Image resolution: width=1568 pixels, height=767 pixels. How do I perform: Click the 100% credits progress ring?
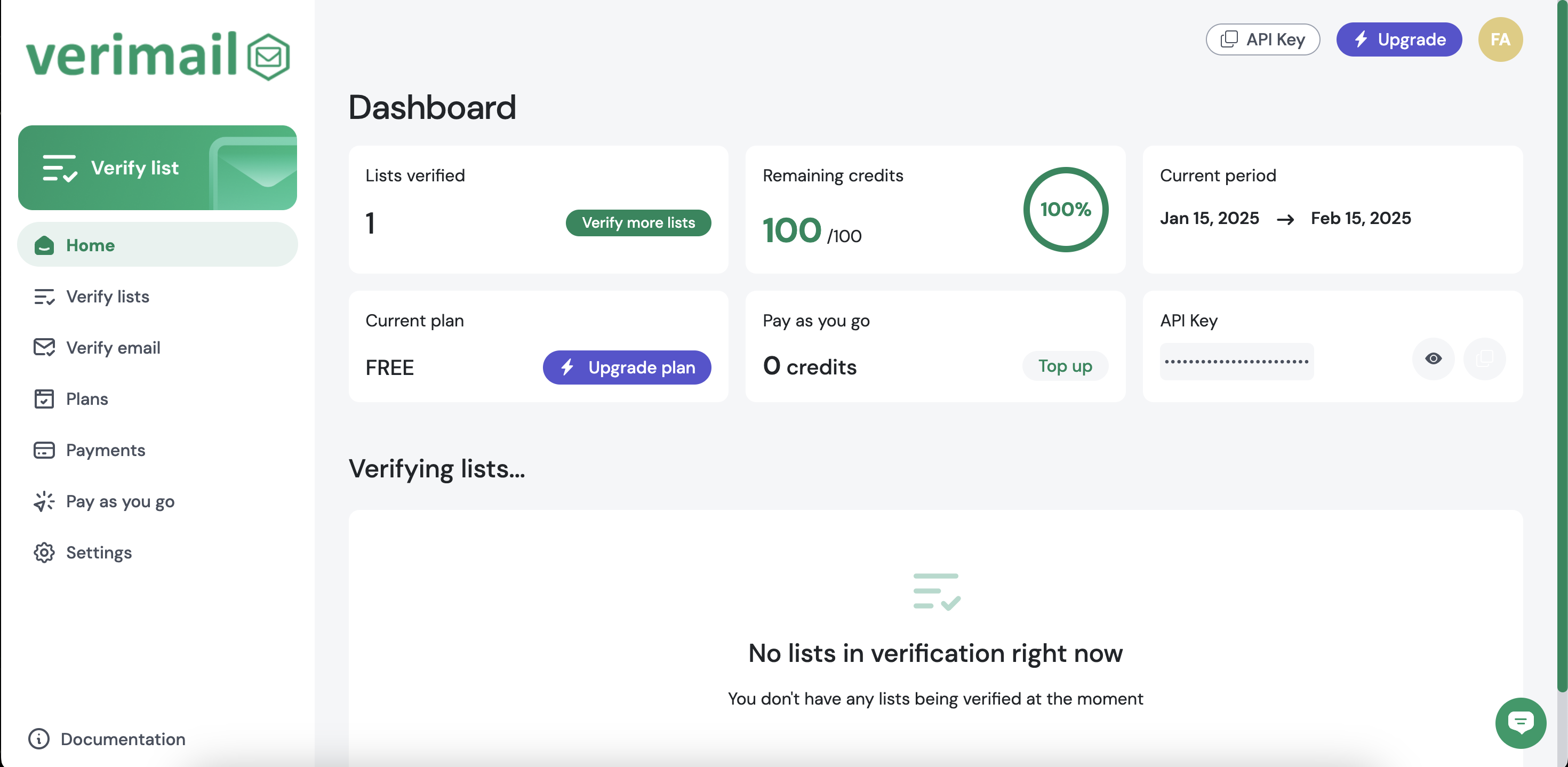click(1066, 210)
